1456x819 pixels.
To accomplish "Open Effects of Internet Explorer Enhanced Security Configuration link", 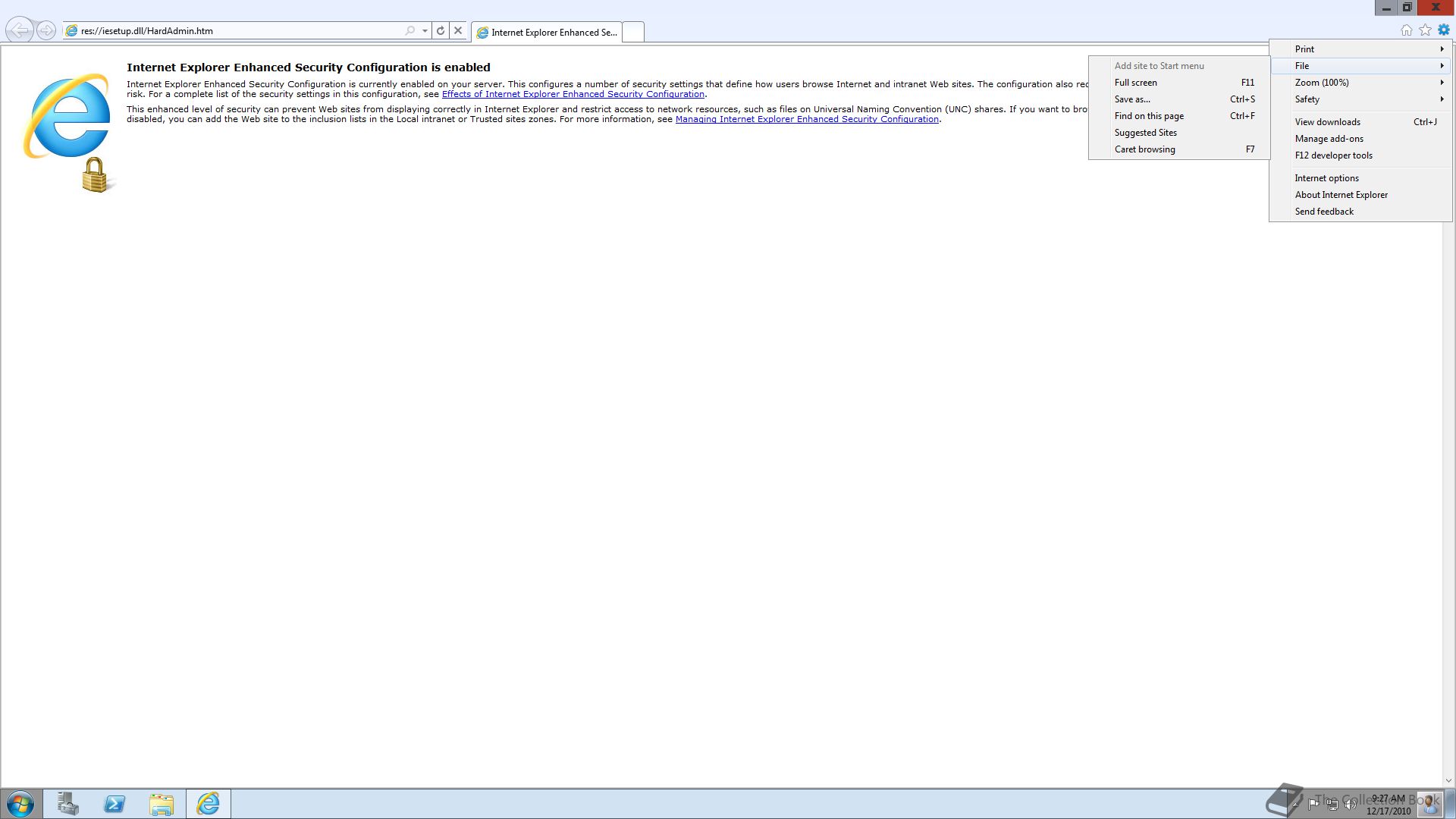I will (573, 94).
